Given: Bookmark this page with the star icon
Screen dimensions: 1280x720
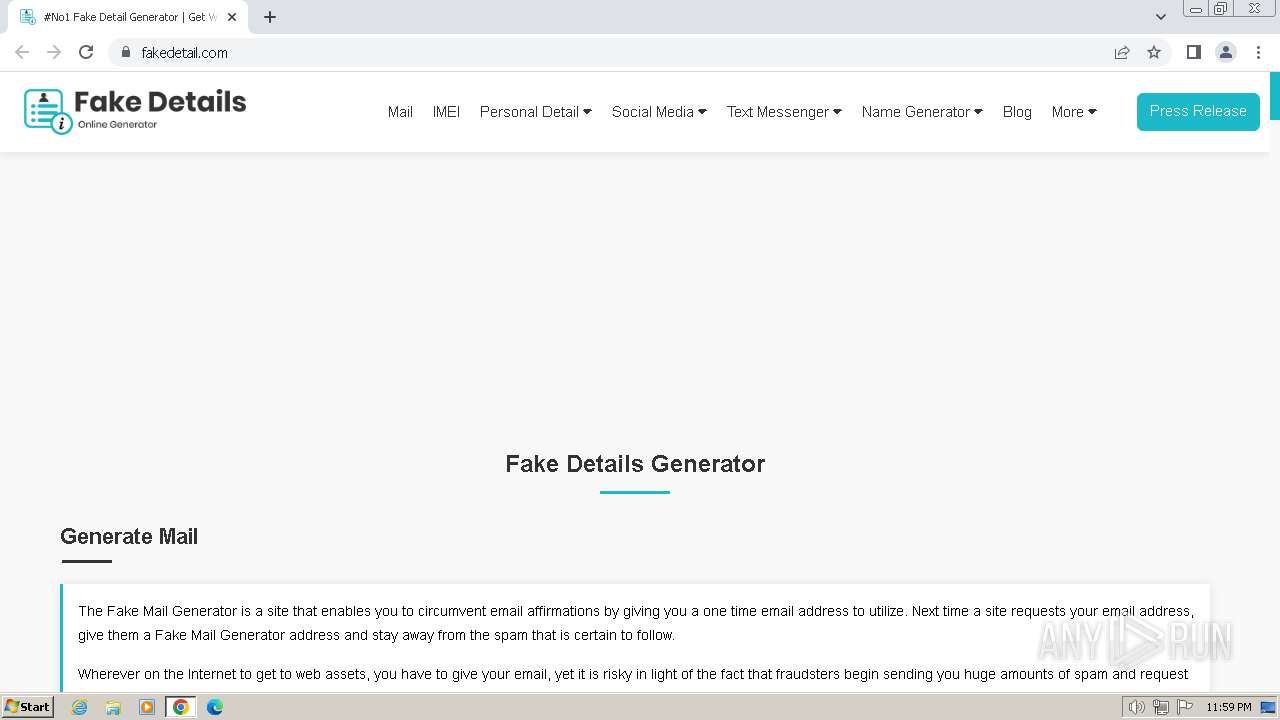Looking at the screenshot, I should tap(1154, 52).
